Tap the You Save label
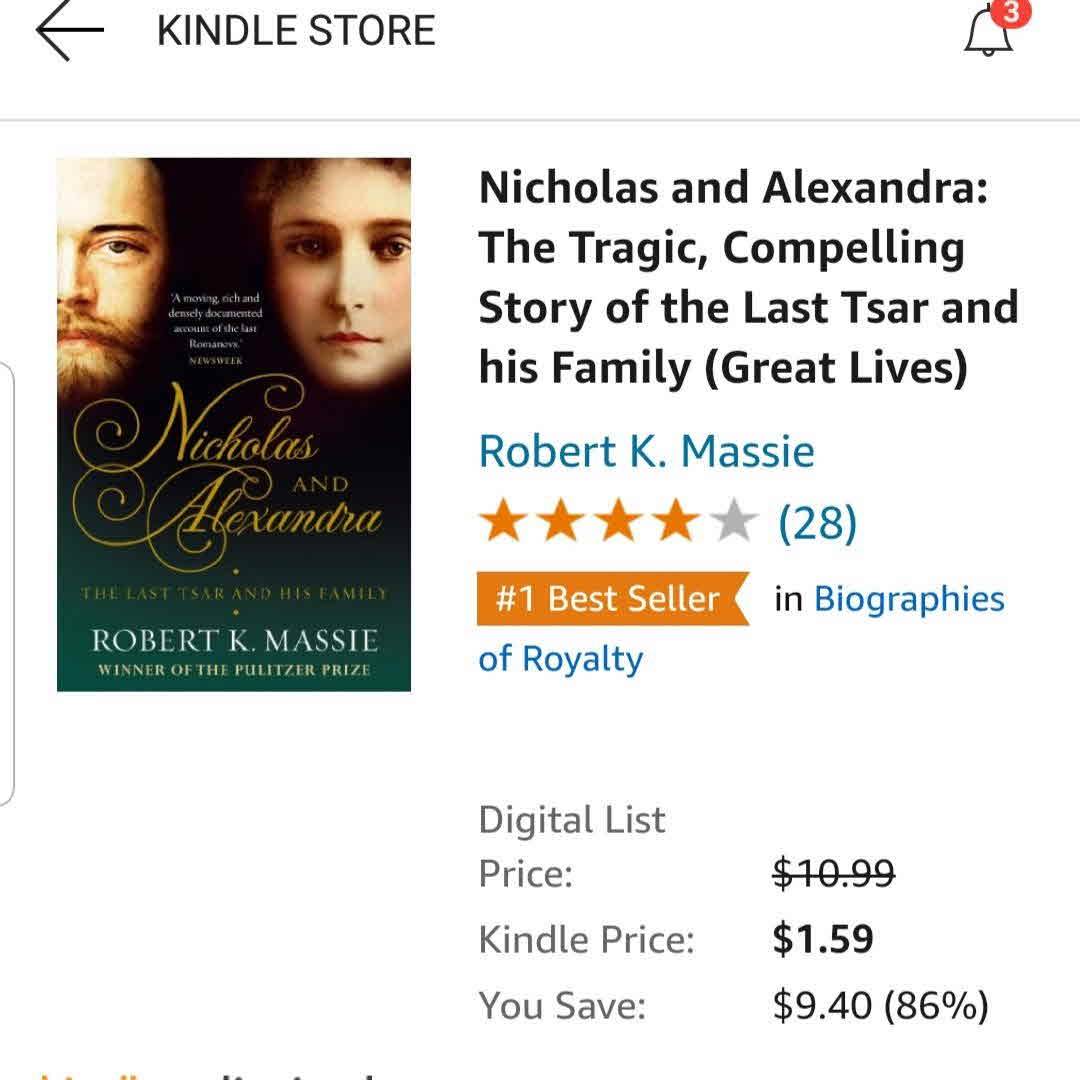Viewport: 1080px width, 1080px height. tap(562, 1005)
